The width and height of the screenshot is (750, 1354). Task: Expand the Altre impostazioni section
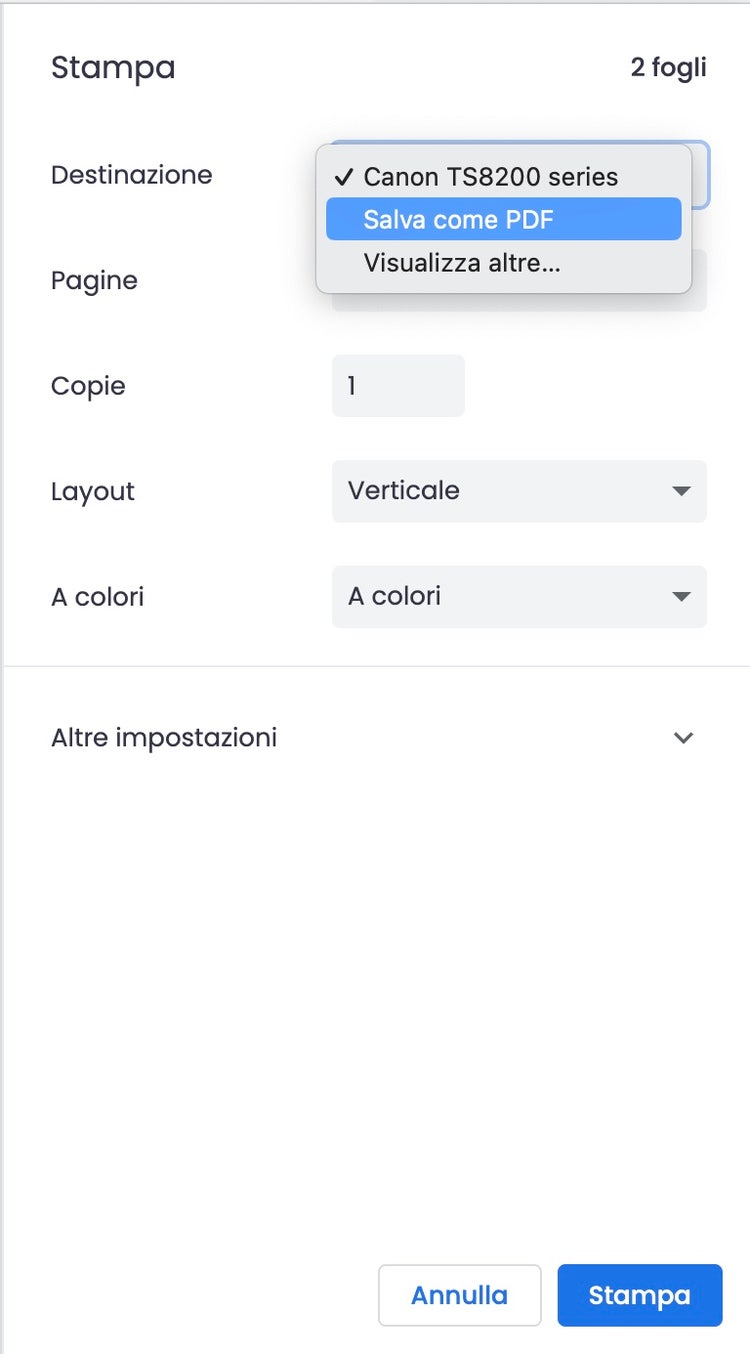164,738
